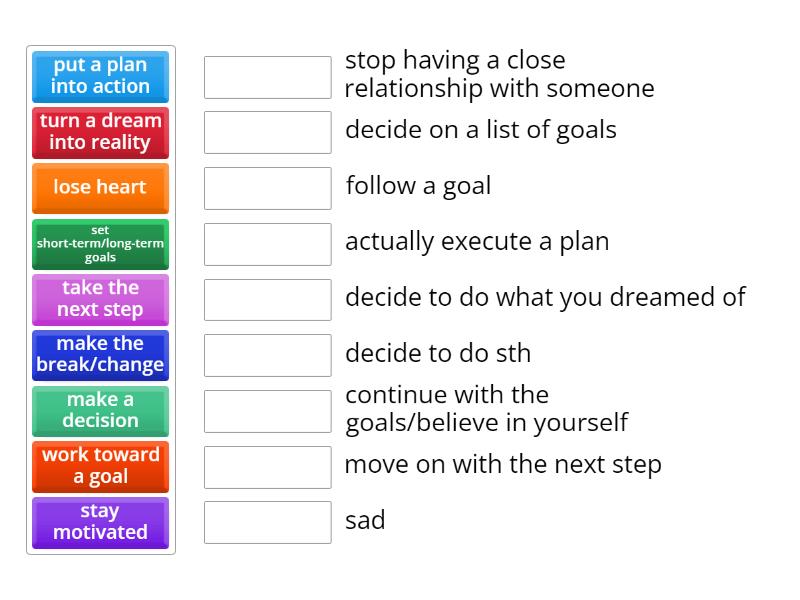
Task: Click the blank slot next to 'follow a goal'
Action: click(267, 188)
